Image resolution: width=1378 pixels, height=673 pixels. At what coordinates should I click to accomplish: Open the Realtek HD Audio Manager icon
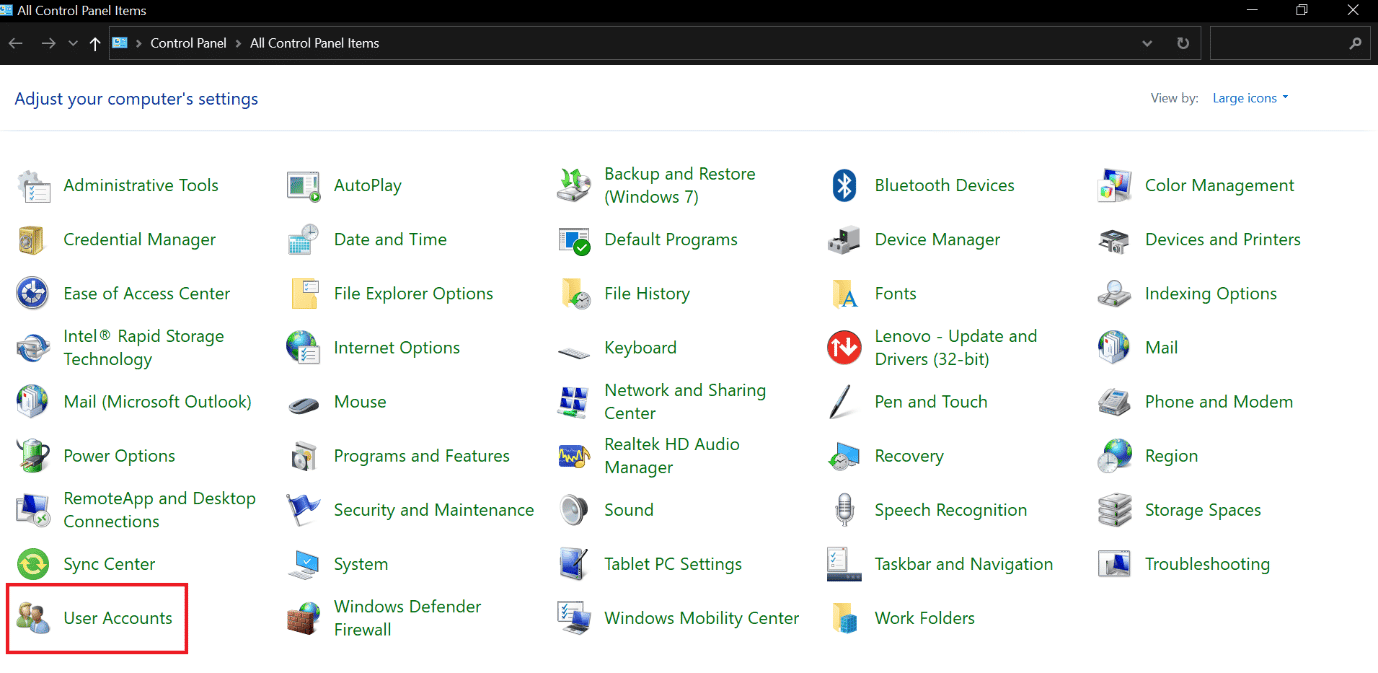[574, 456]
